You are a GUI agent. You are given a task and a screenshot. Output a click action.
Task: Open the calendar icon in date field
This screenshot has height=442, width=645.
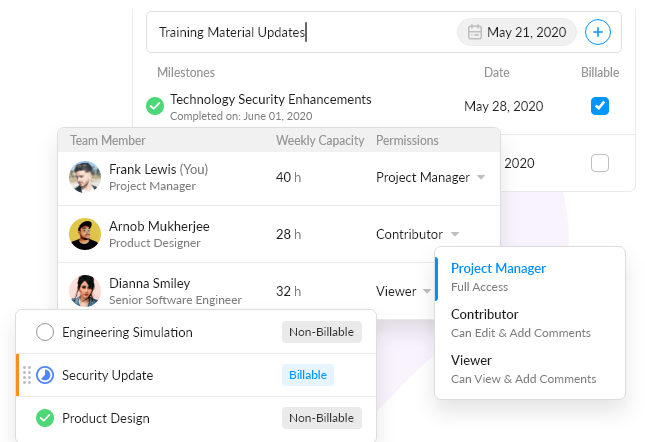pos(475,32)
